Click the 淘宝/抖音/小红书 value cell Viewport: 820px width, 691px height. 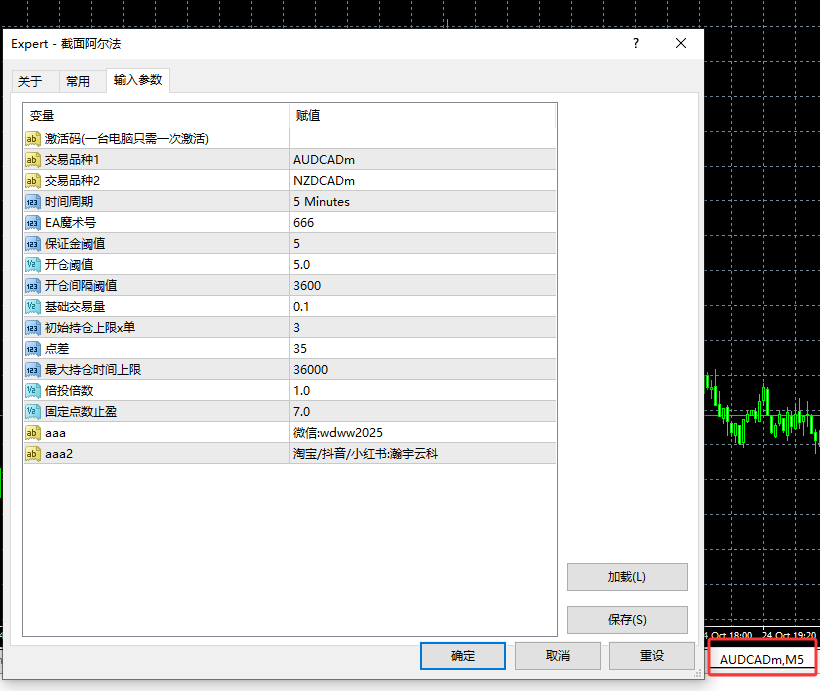[423, 454]
